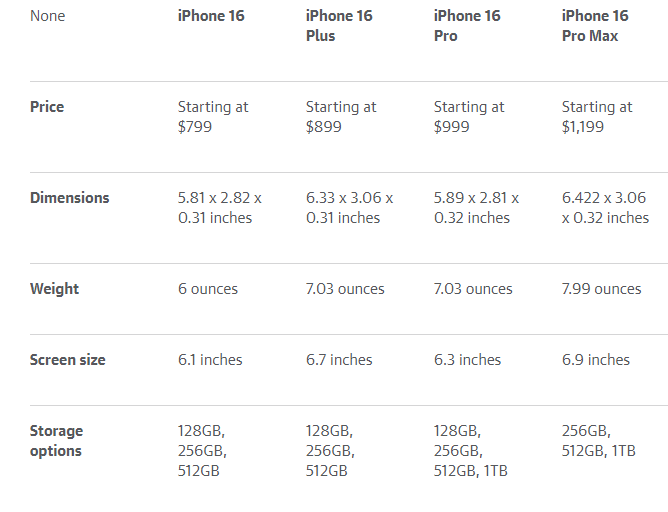
Task: Select the Starting at $899 price cell
Action: pos(341,117)
